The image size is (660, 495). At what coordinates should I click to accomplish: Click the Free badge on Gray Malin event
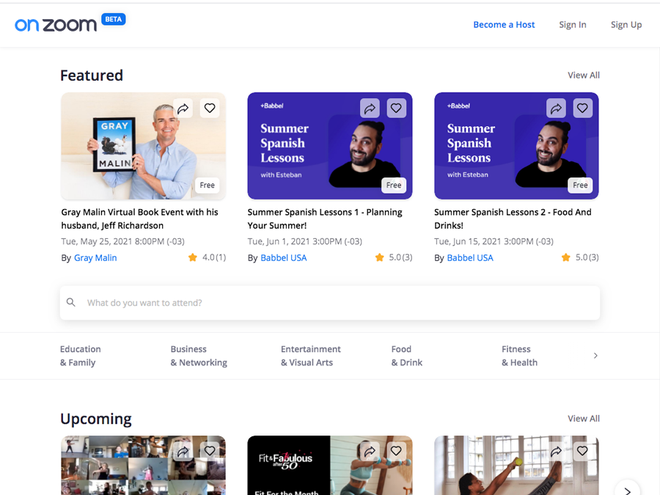click(207, 185)
